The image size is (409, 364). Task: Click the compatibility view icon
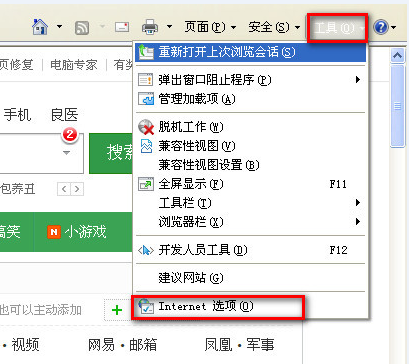tap(146, 146)
